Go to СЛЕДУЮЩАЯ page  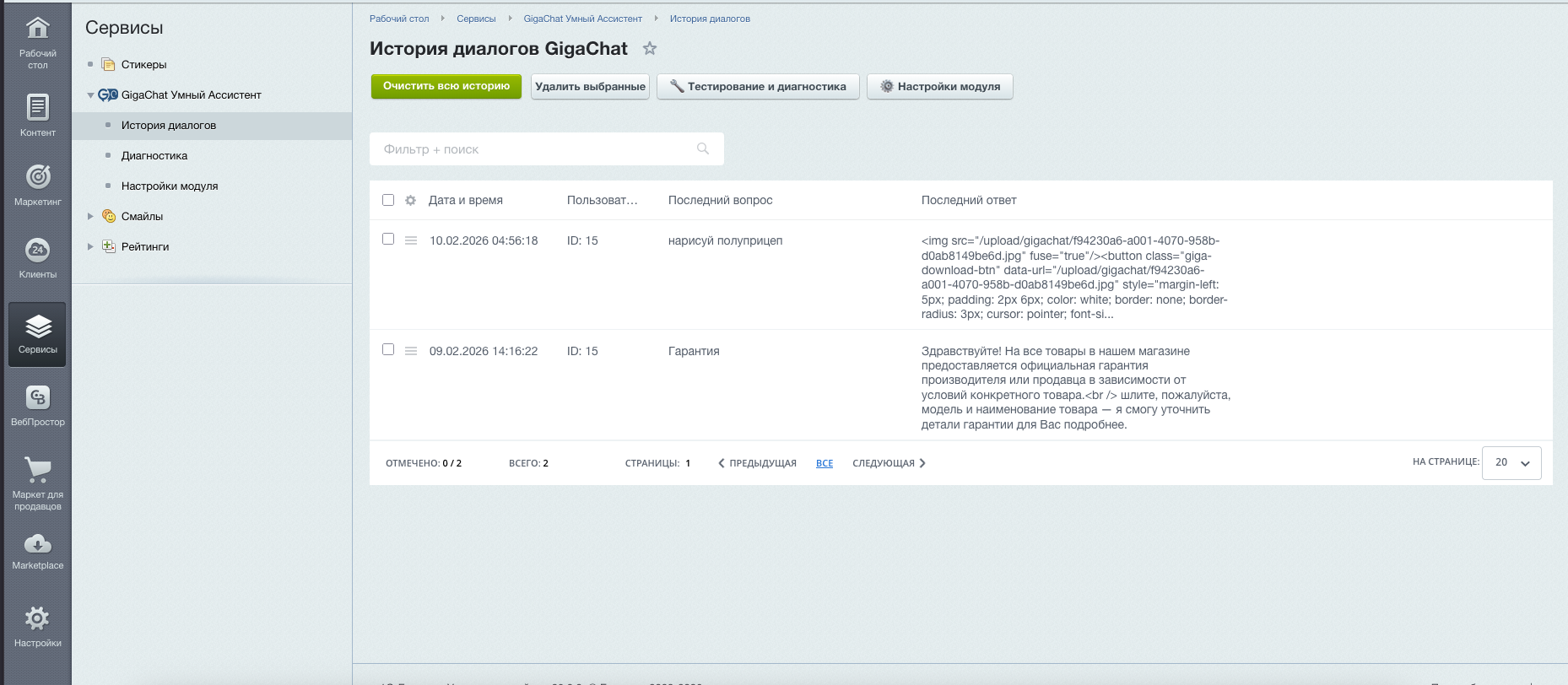[x=889, y=463]
